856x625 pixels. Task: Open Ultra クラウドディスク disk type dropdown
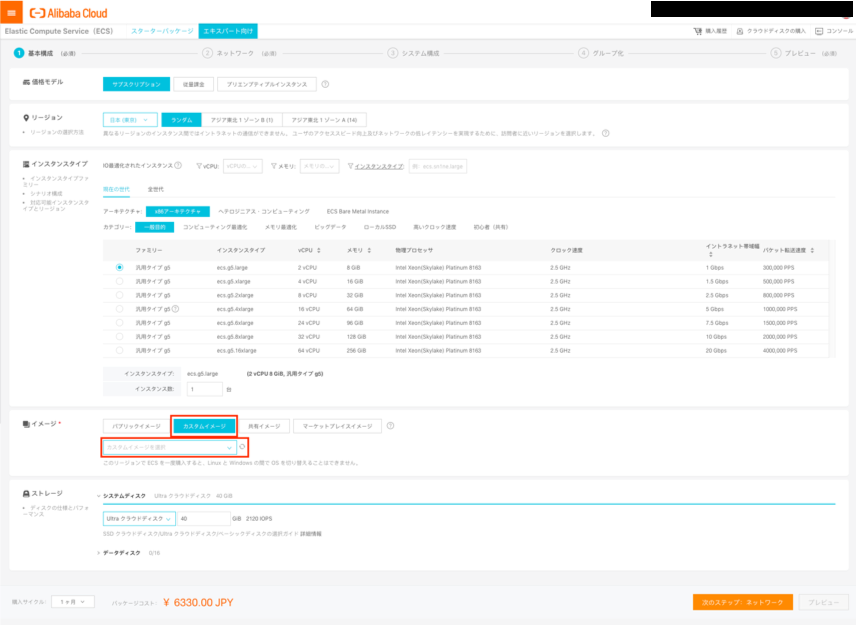coord(139,519)
